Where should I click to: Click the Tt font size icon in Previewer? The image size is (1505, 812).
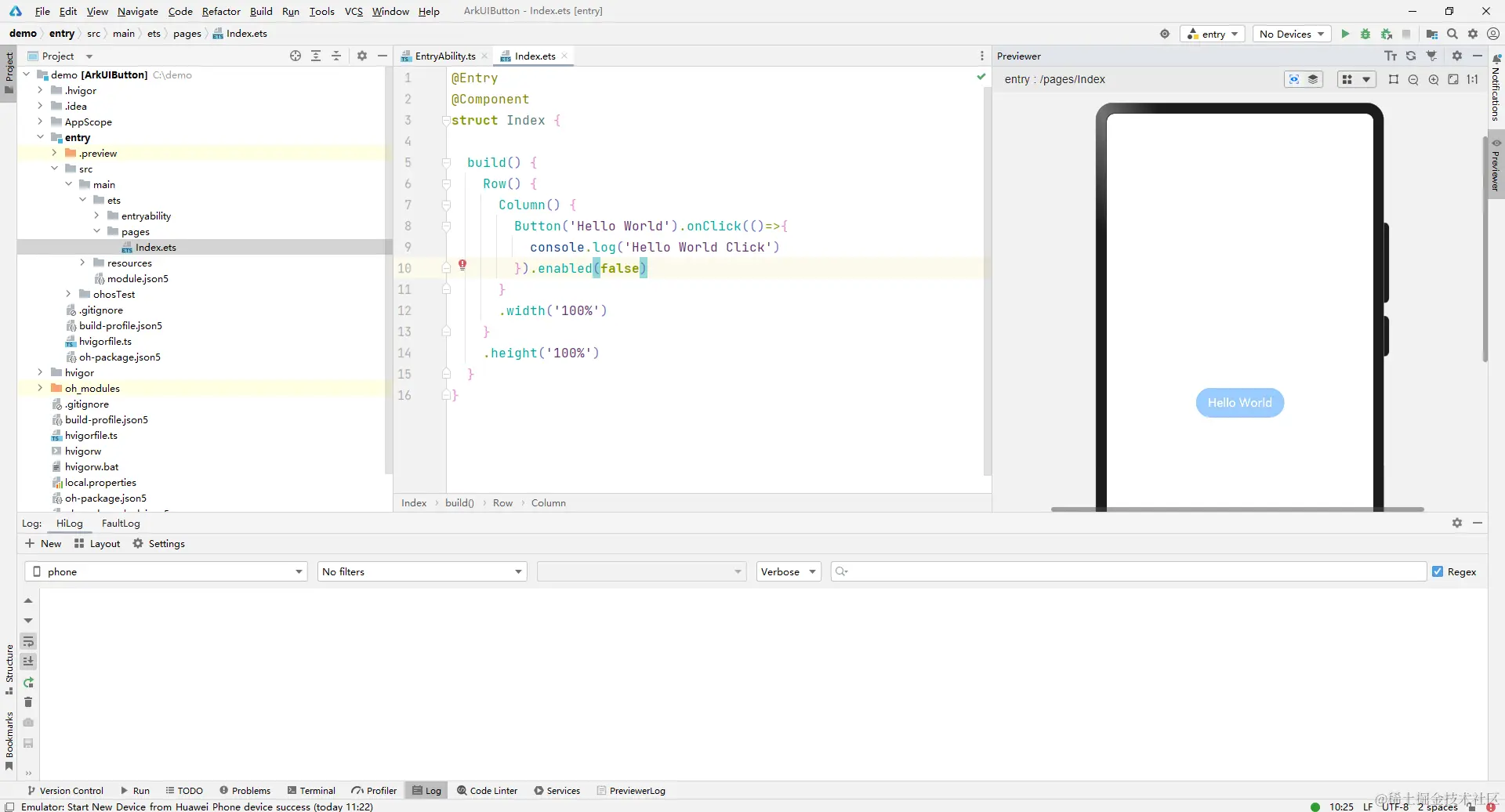pyautogui.click(x=1391, y=56)
